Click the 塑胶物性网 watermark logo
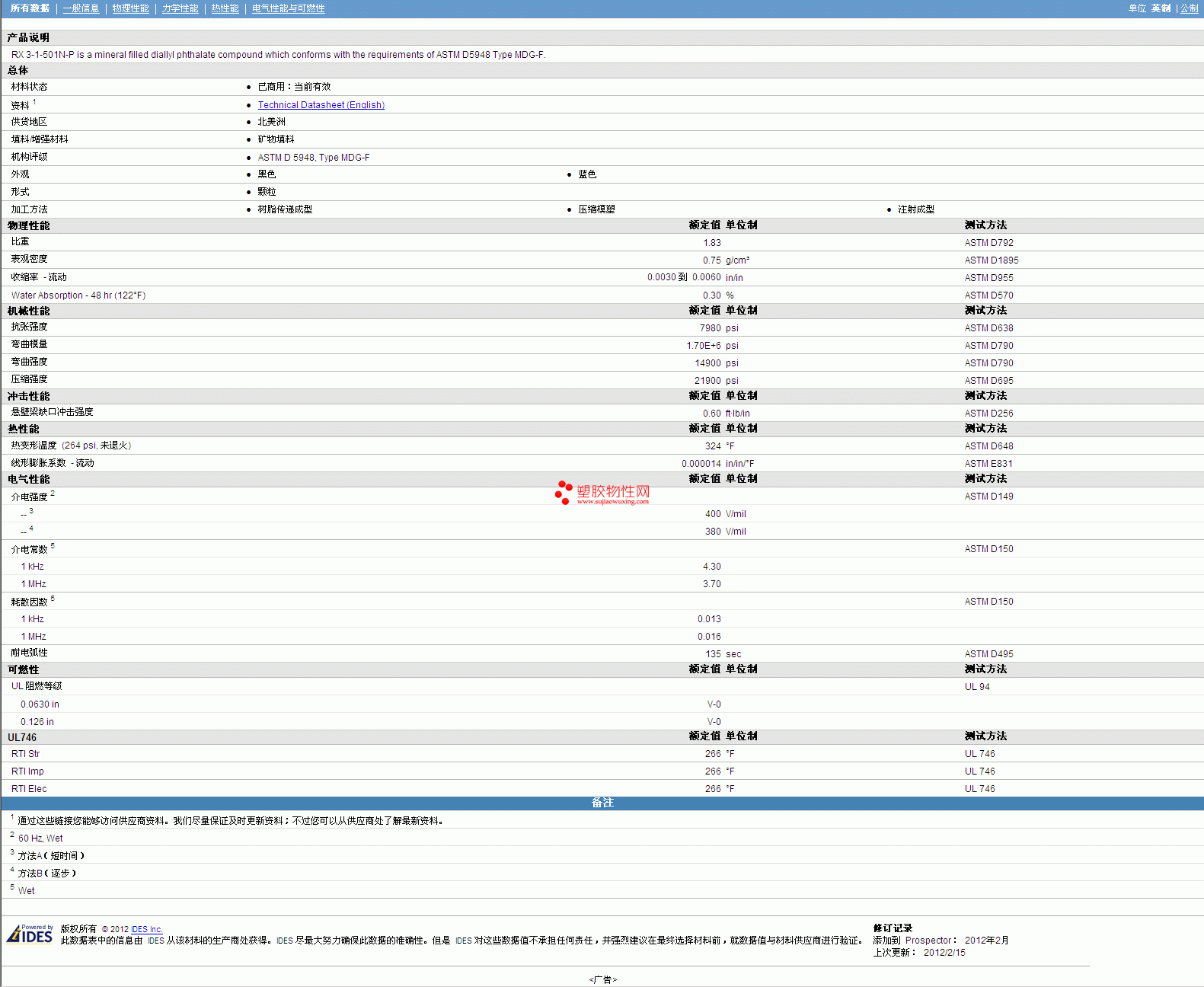The width and height of the screenshot is (1204, 987). coord(602,493)
